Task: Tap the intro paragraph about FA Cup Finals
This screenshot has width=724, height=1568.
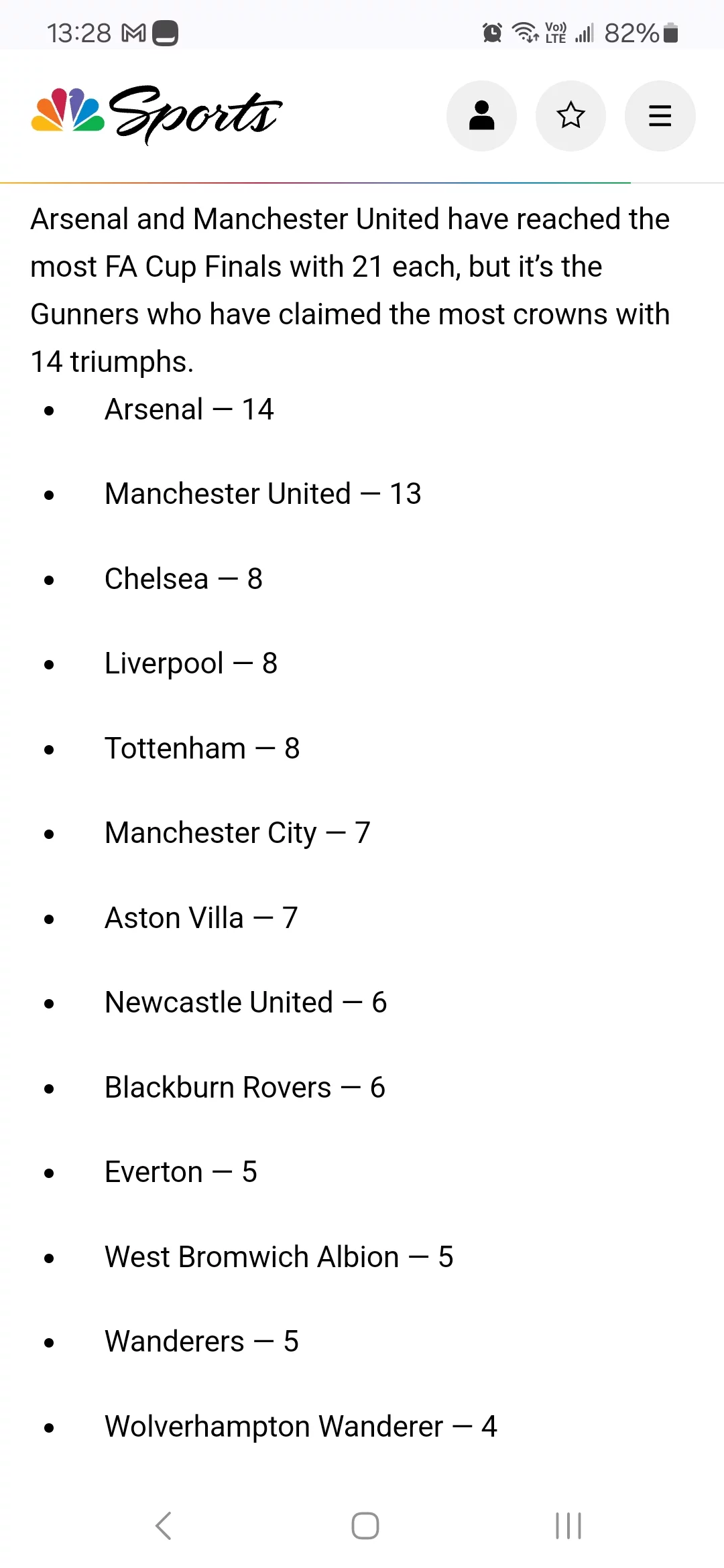Action: [x=350, y=290]
